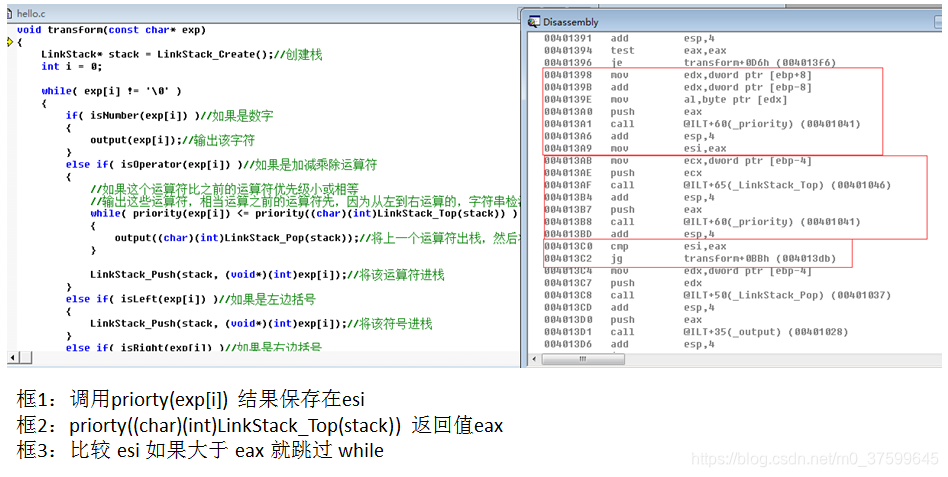The width and height of the screenshot is (948, 477).
Task: Click disassembly address 00401391
Action: pyautogui.click(x=568, y=38)
